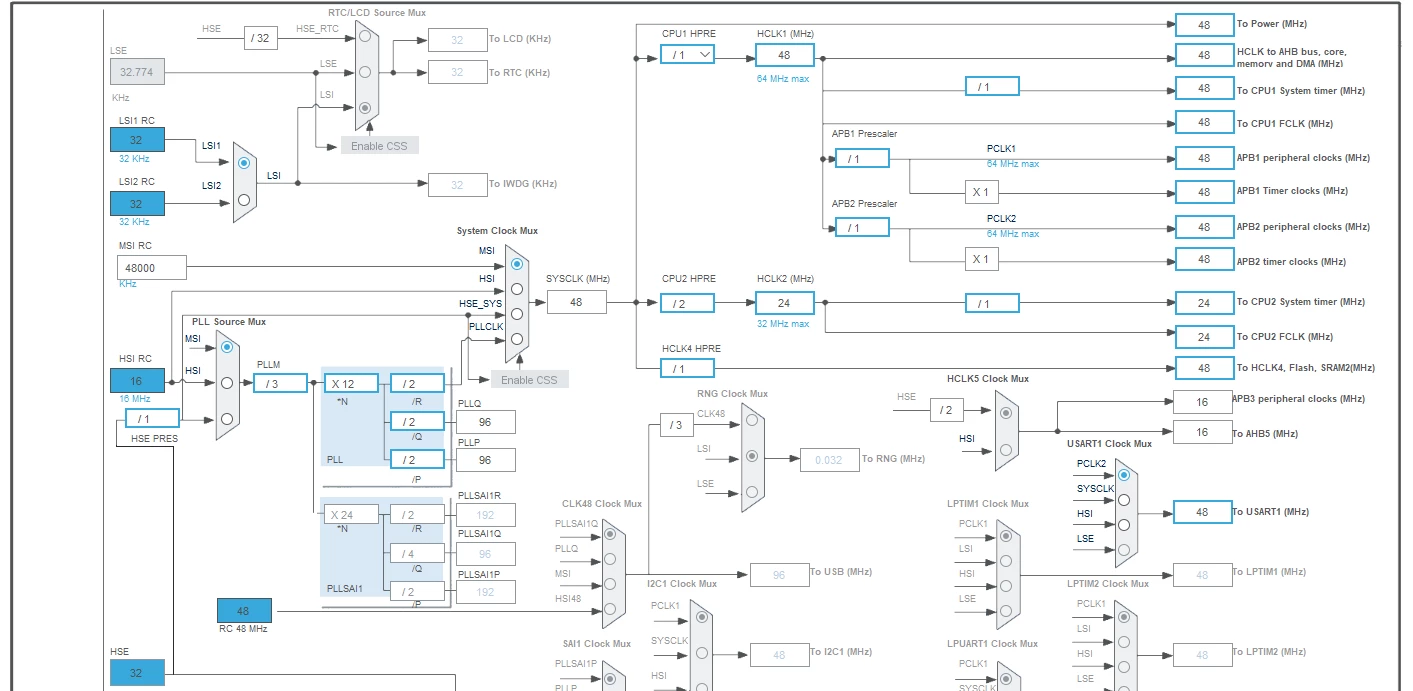Select LSE in USART1 Clock Mux
The image size is (1413, 691).
(x=1125, y=549)
